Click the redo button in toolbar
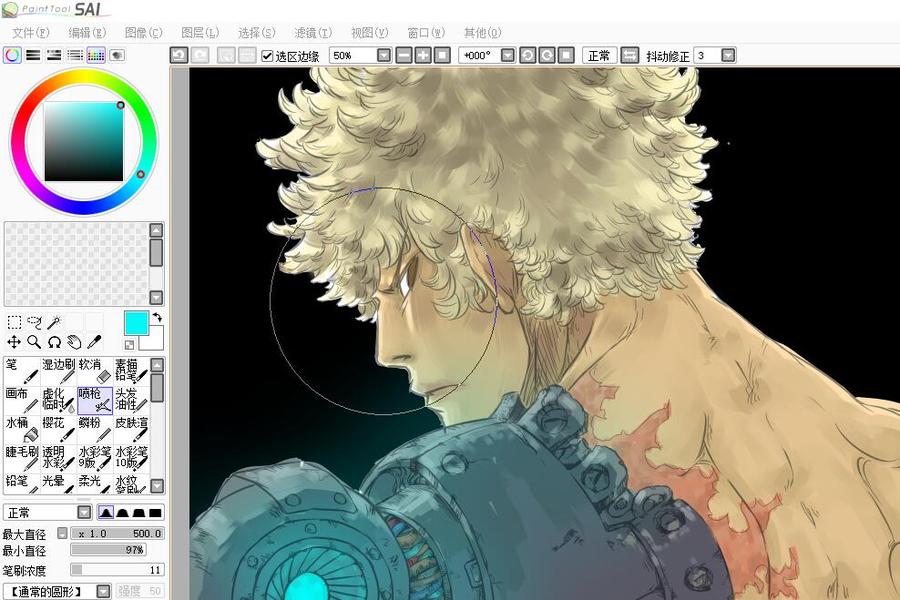This screenshot has width=900, height=600. [x=200, y=55]
